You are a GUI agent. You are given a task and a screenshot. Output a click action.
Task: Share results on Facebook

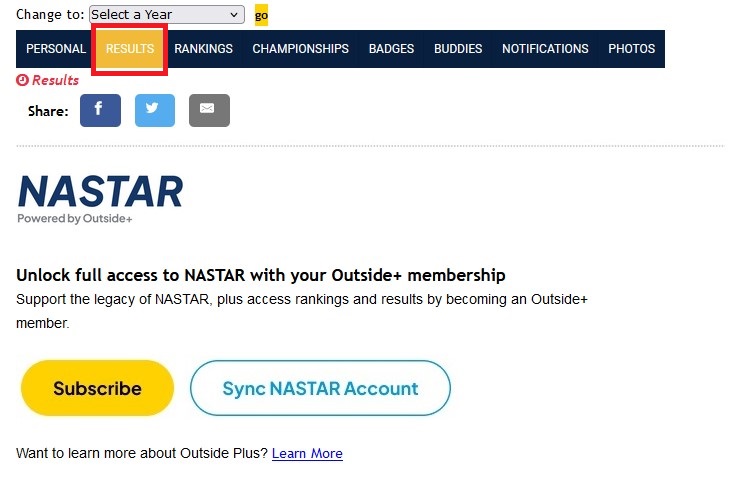tap(100, 111)
